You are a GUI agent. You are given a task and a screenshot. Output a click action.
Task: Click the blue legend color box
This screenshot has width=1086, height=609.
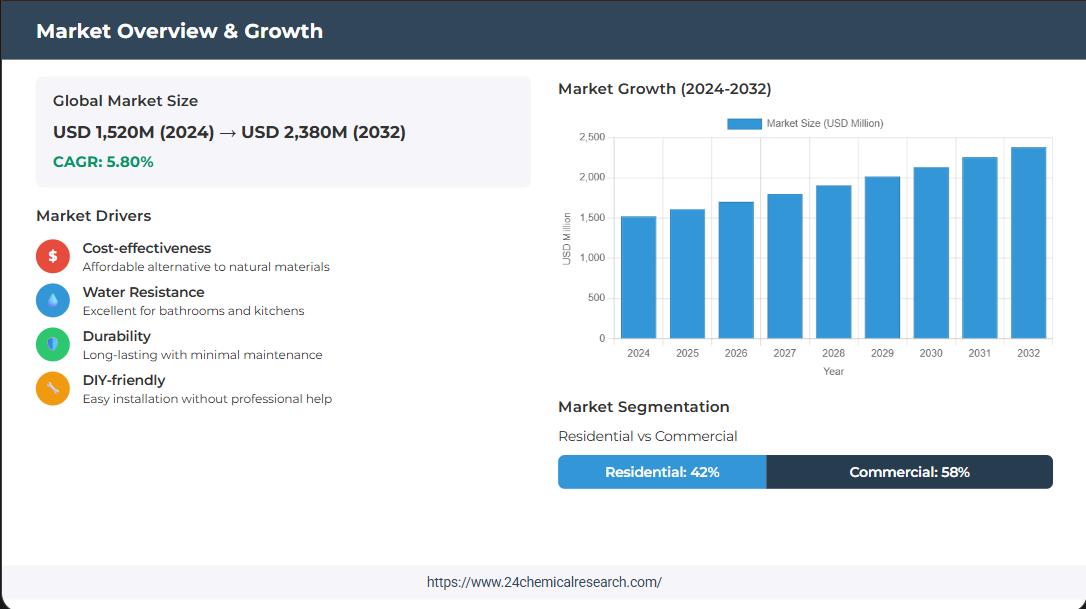click(744, 123)
